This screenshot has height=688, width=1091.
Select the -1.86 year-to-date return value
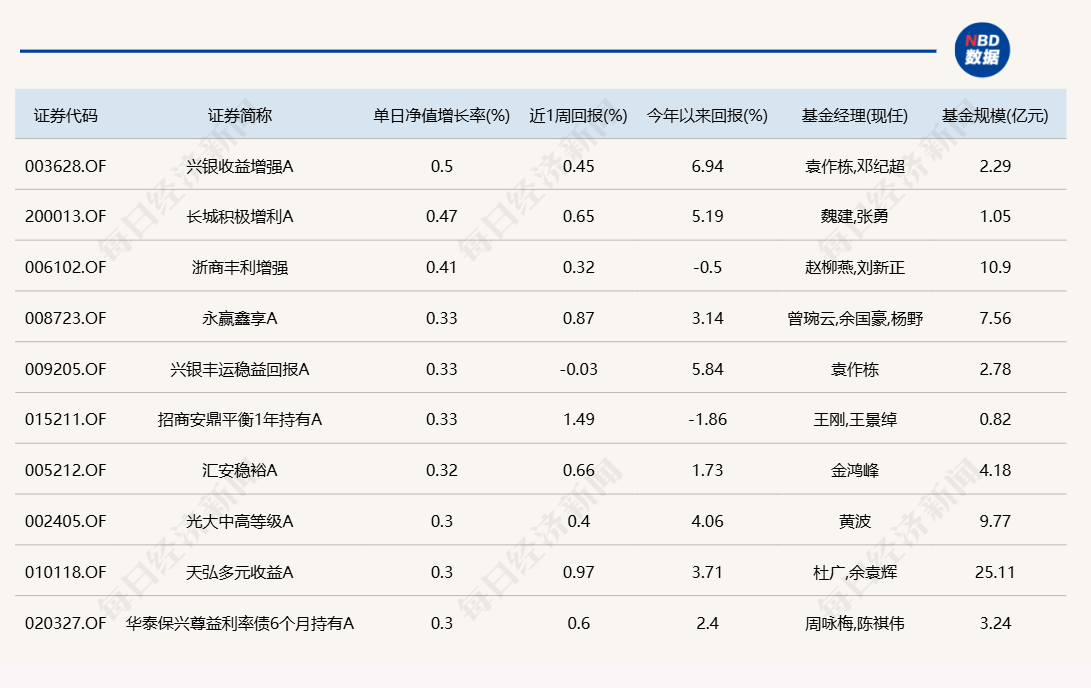point(707,420)
